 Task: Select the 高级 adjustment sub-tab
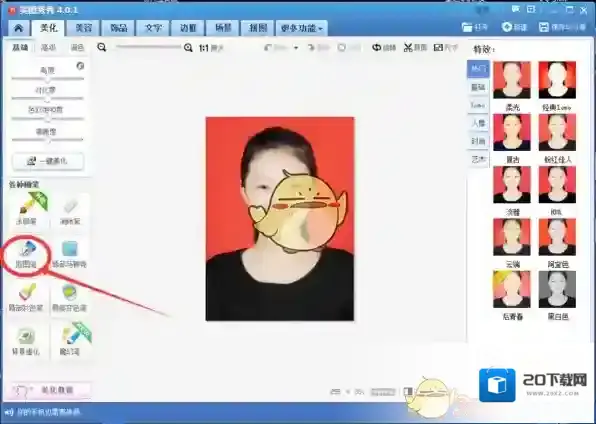[x=48, y=48]
